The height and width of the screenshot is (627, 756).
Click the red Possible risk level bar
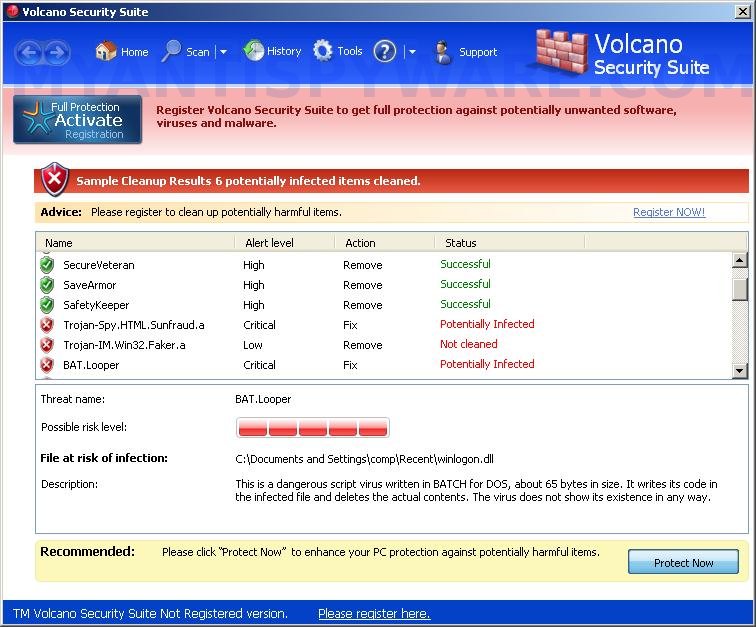click(x=312, y=427)
